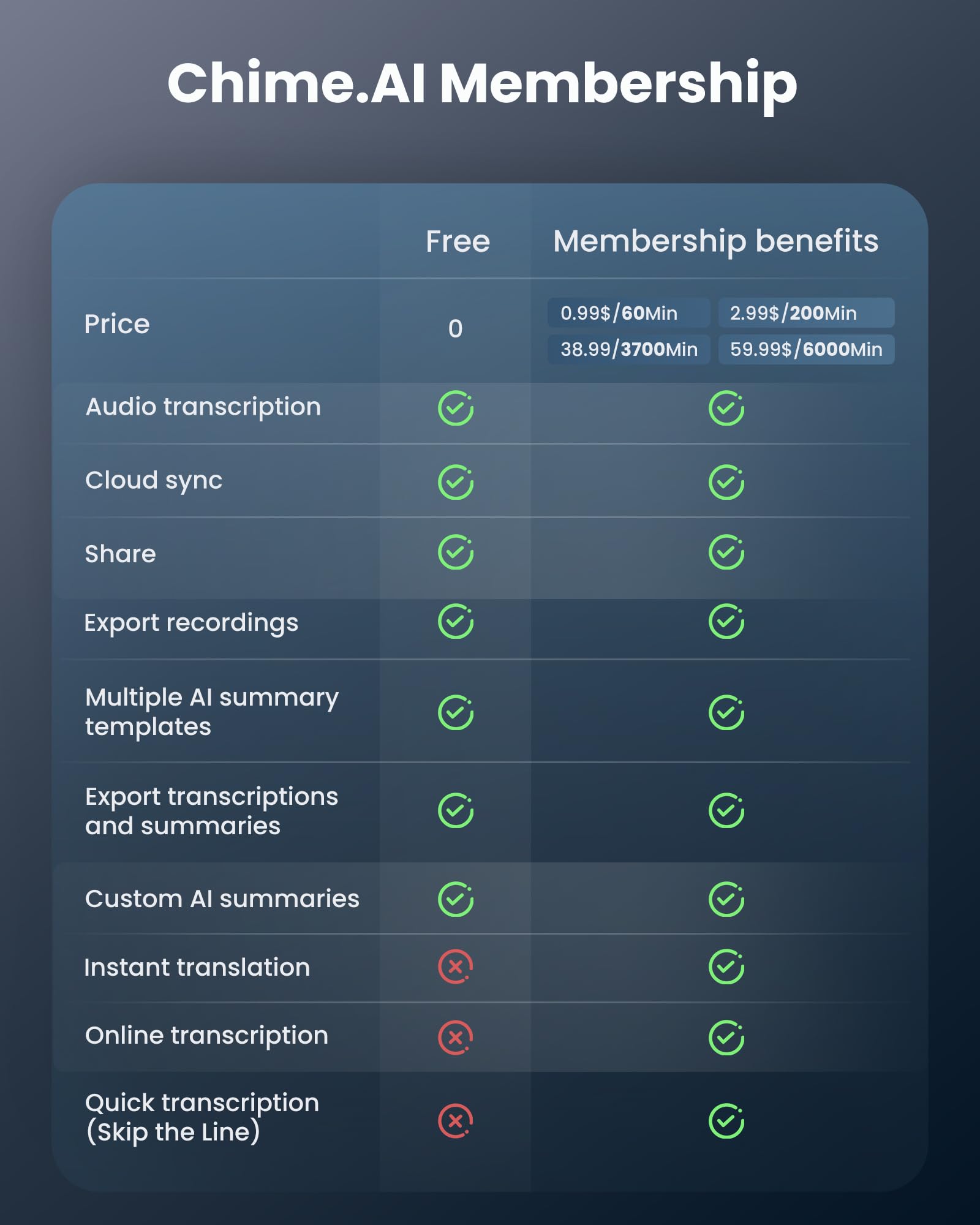Choose the 38.99/3700Min plan

628,349
